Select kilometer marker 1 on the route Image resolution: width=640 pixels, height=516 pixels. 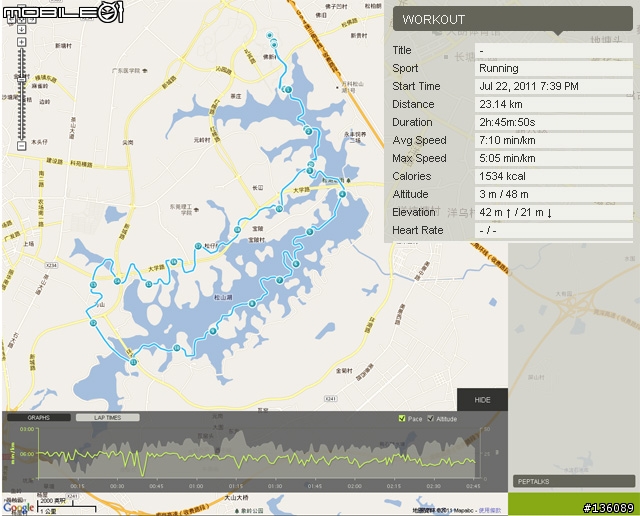pyautogui.click(x=288, y=90)
